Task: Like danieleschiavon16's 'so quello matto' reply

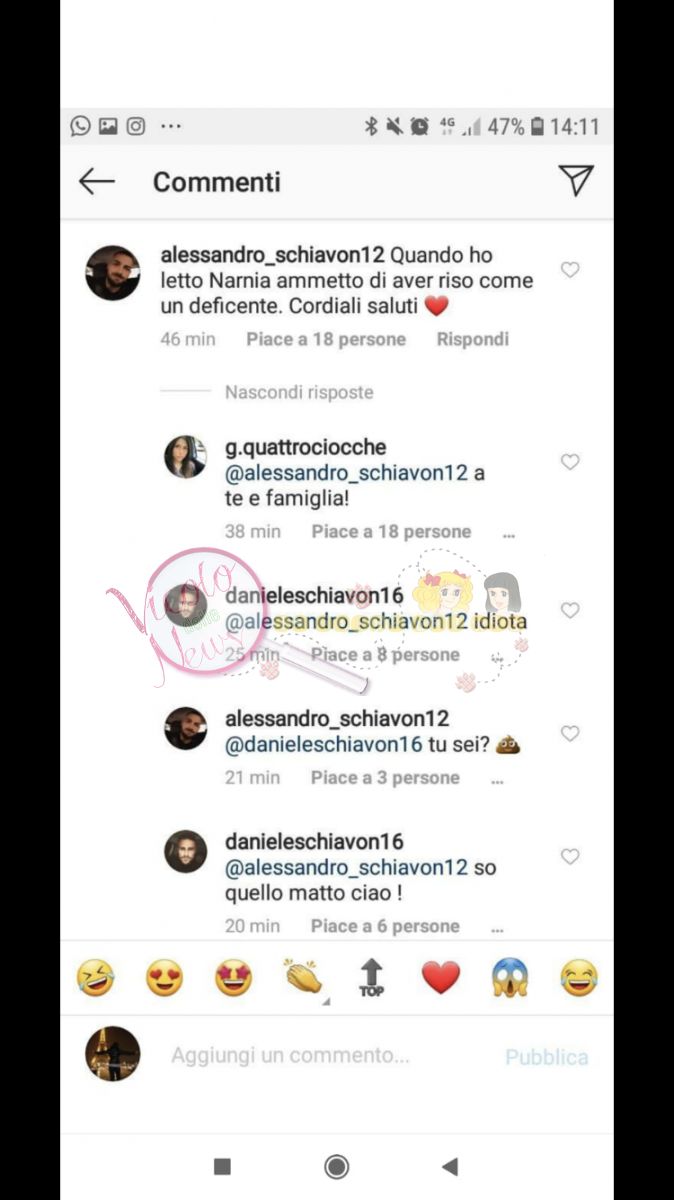Action: point(570,857)
